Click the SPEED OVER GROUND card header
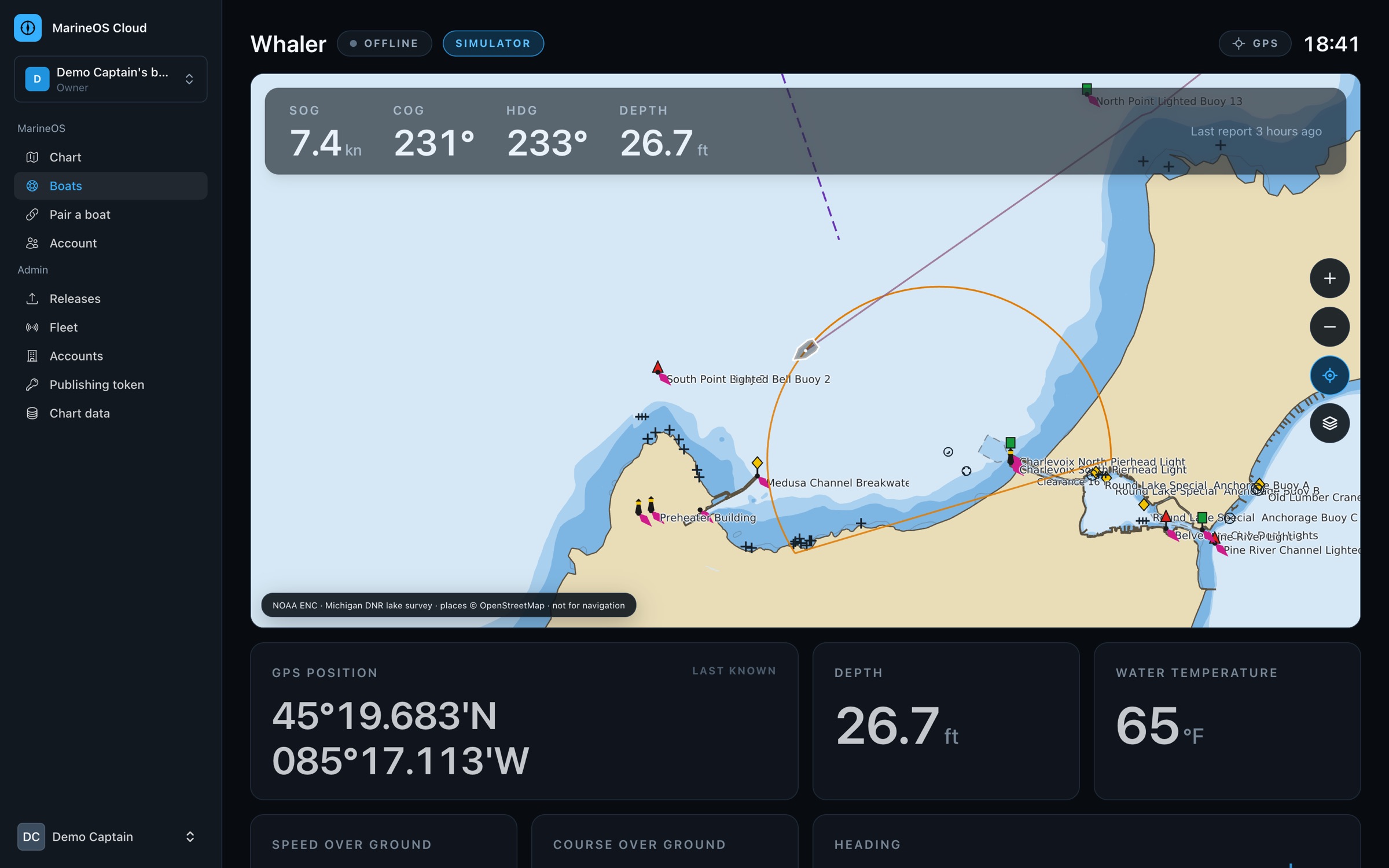Viewport: 1389px width, 868px height. point(352,845)
